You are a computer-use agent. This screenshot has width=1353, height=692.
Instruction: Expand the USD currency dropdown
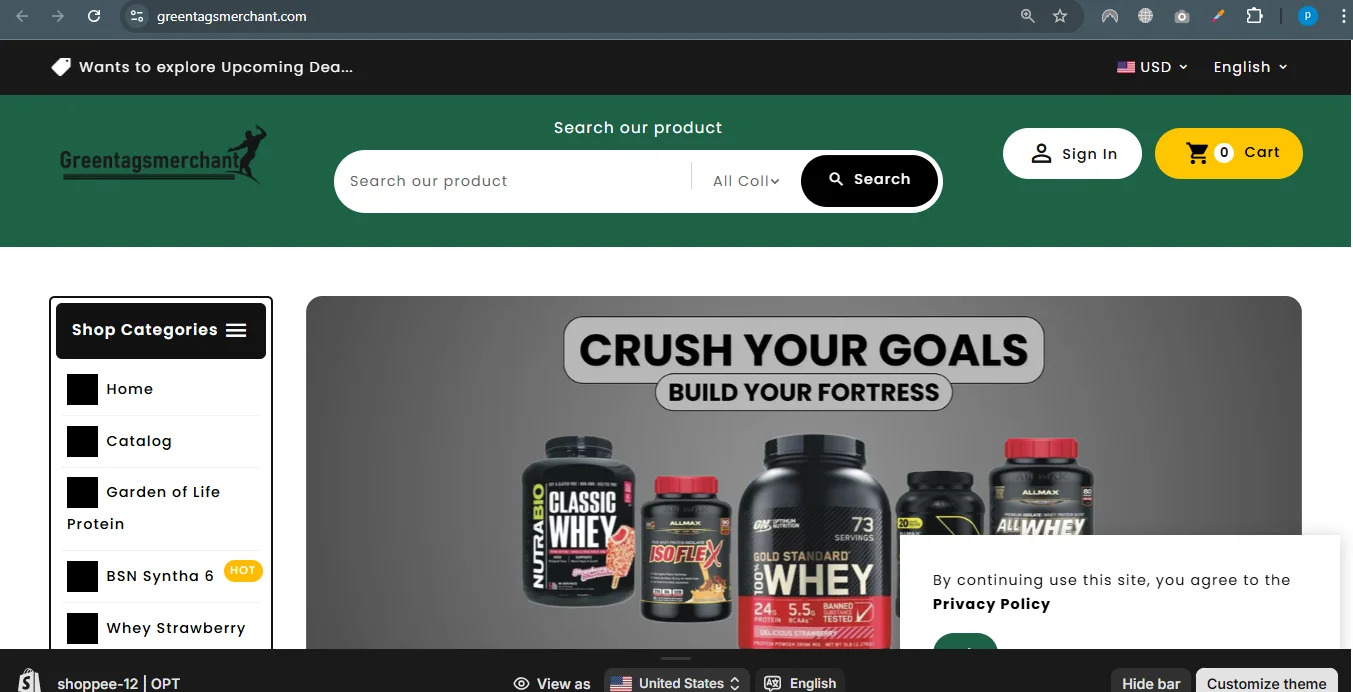click(1153, 67)
